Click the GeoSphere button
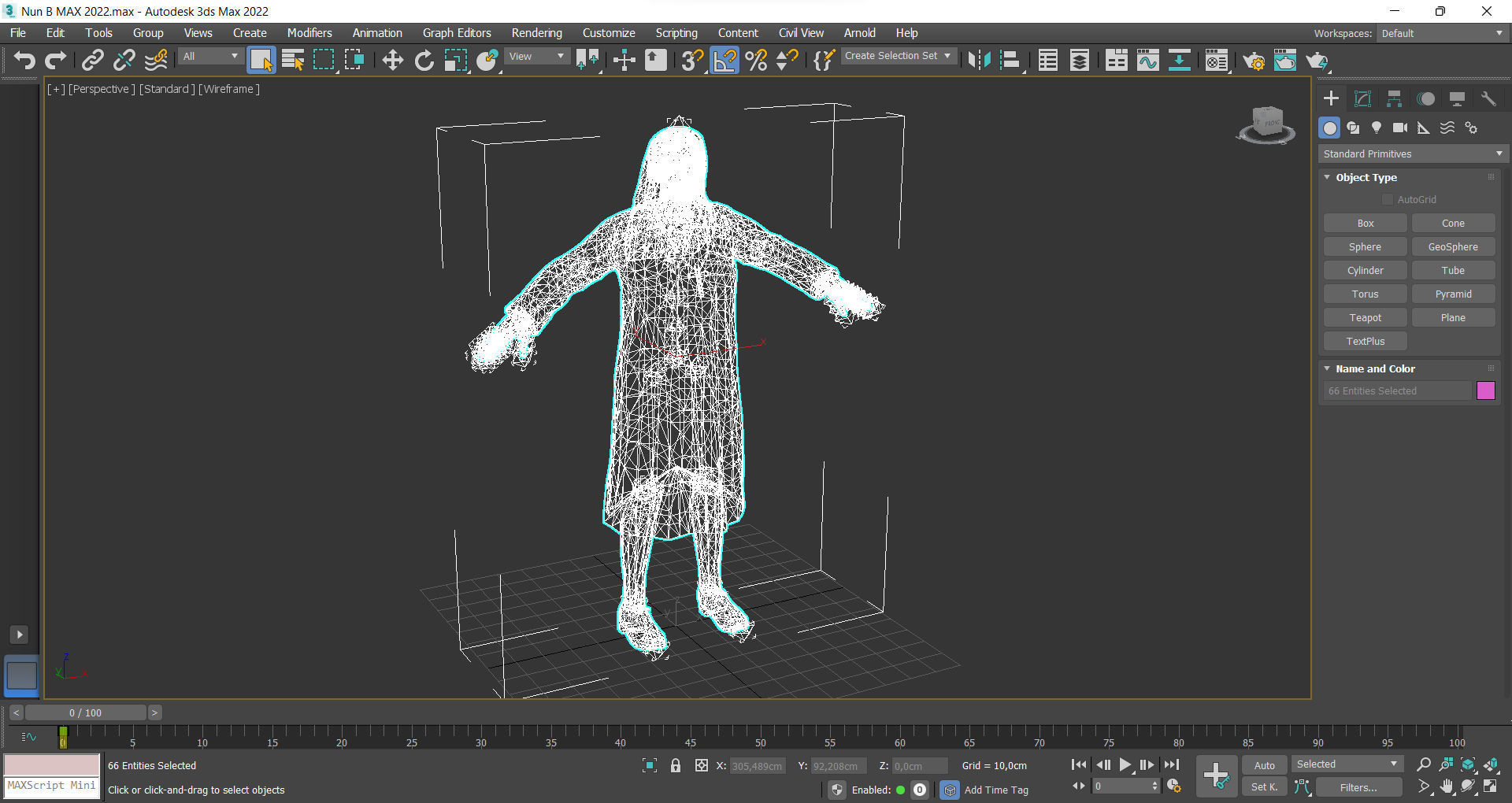Viewport: 1512px width, 803px height. click(1453, 246)
